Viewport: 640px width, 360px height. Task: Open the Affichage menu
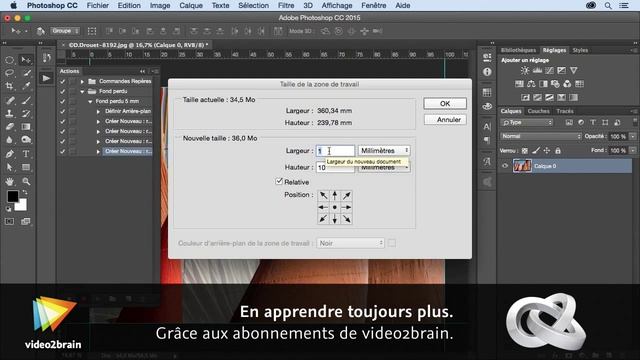pyautogui.click(x=337, y=5)
